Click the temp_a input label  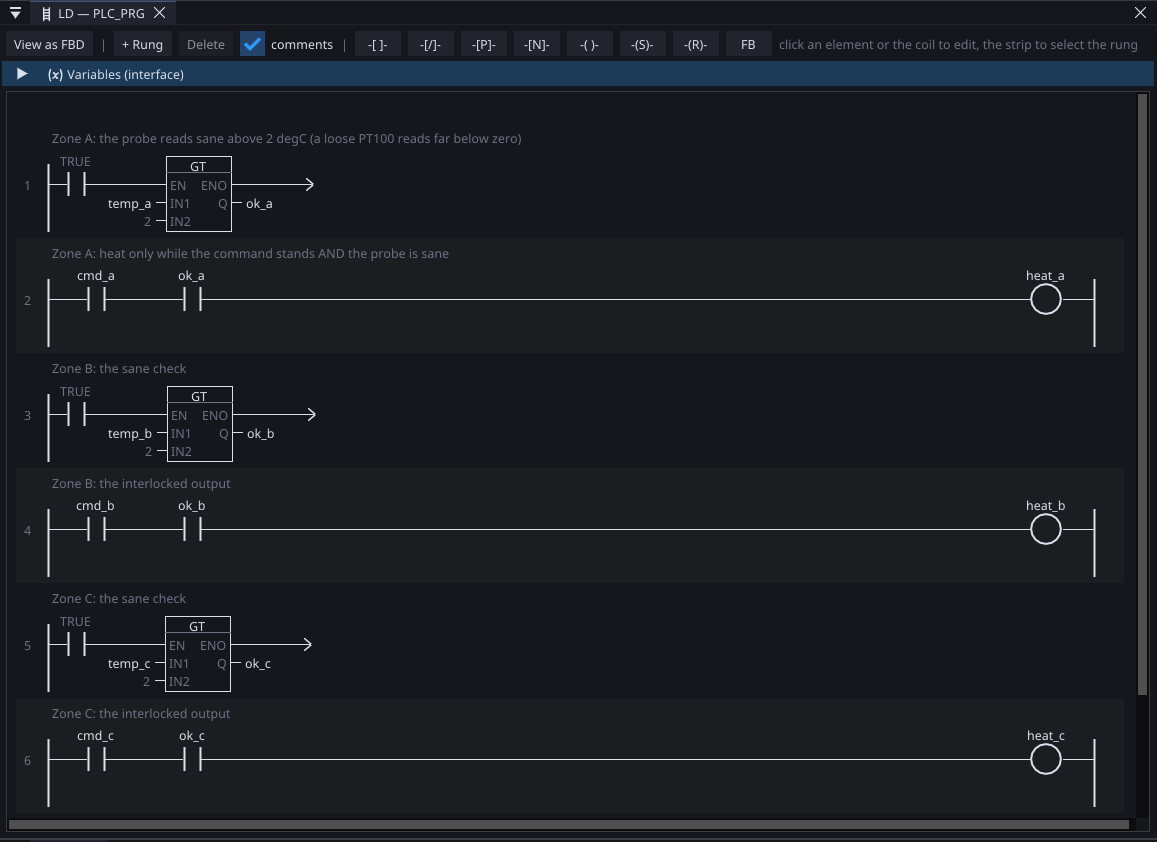129,204
